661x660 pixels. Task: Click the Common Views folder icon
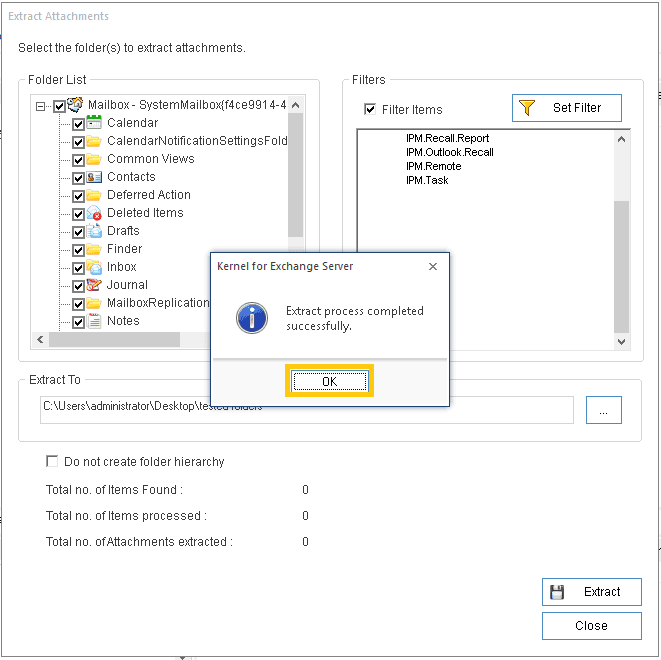(x=94, y=159)
